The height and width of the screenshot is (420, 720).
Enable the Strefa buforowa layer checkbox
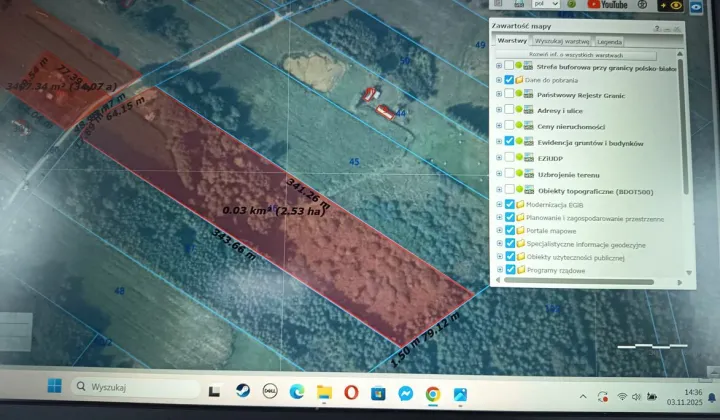click(x=509, y=66)
